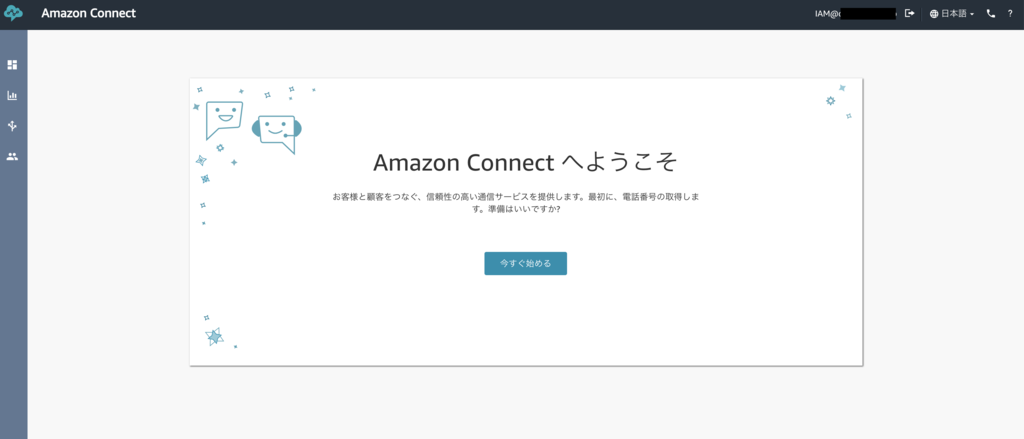Click the sparkle decoration at the card's top-right
Screen dimensions: 1024x439
(x=831, y=101)
